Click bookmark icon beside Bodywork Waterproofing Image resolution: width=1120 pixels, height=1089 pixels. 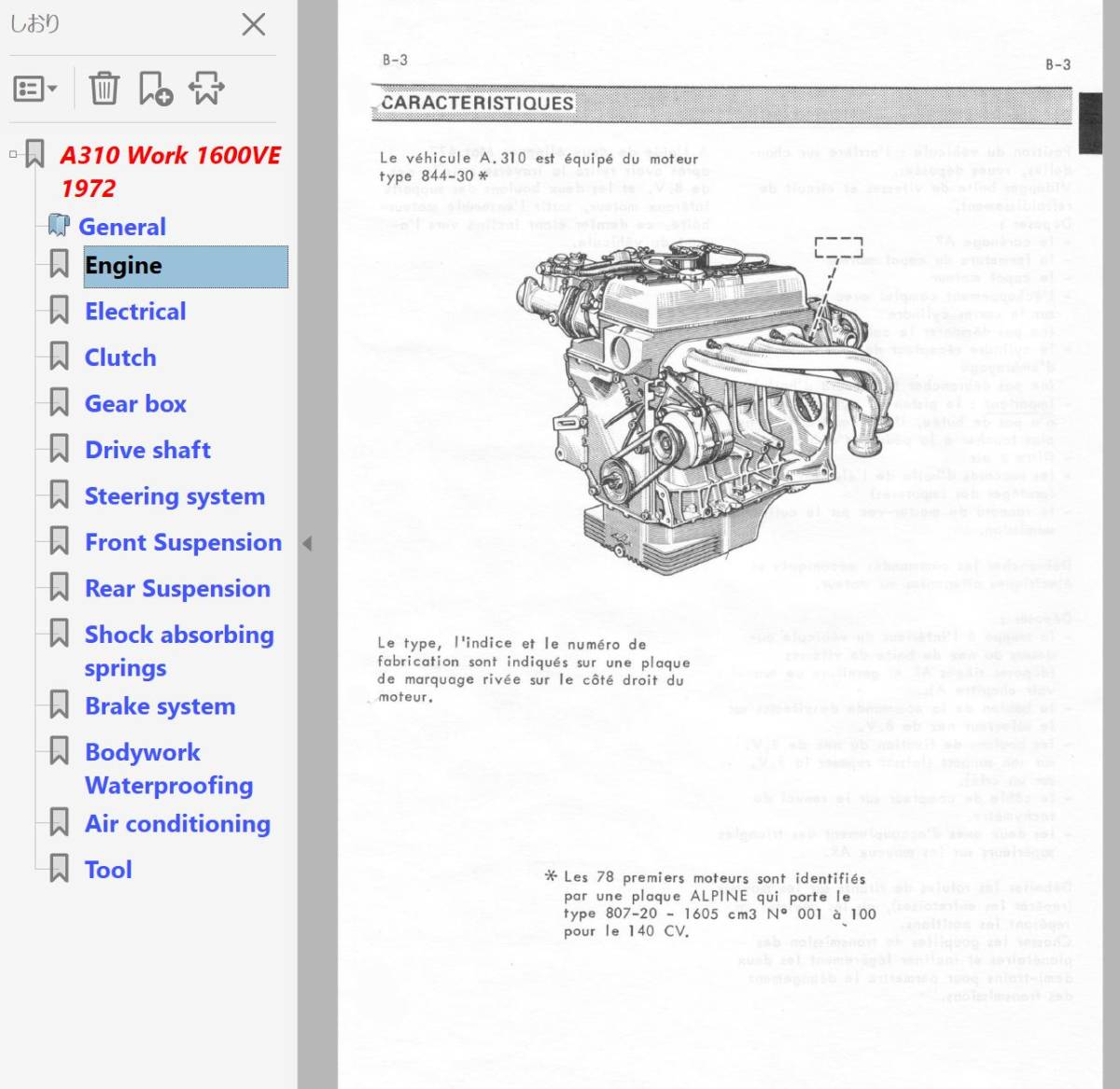59,751
